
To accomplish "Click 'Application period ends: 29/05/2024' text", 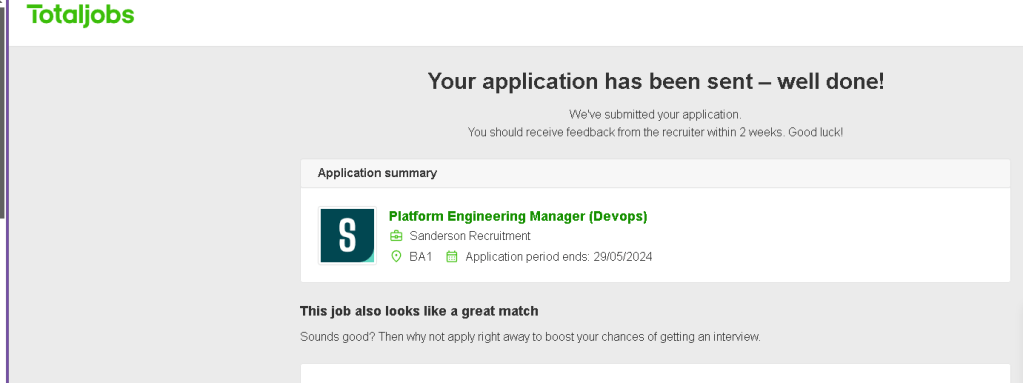I will tap(558, 256).
